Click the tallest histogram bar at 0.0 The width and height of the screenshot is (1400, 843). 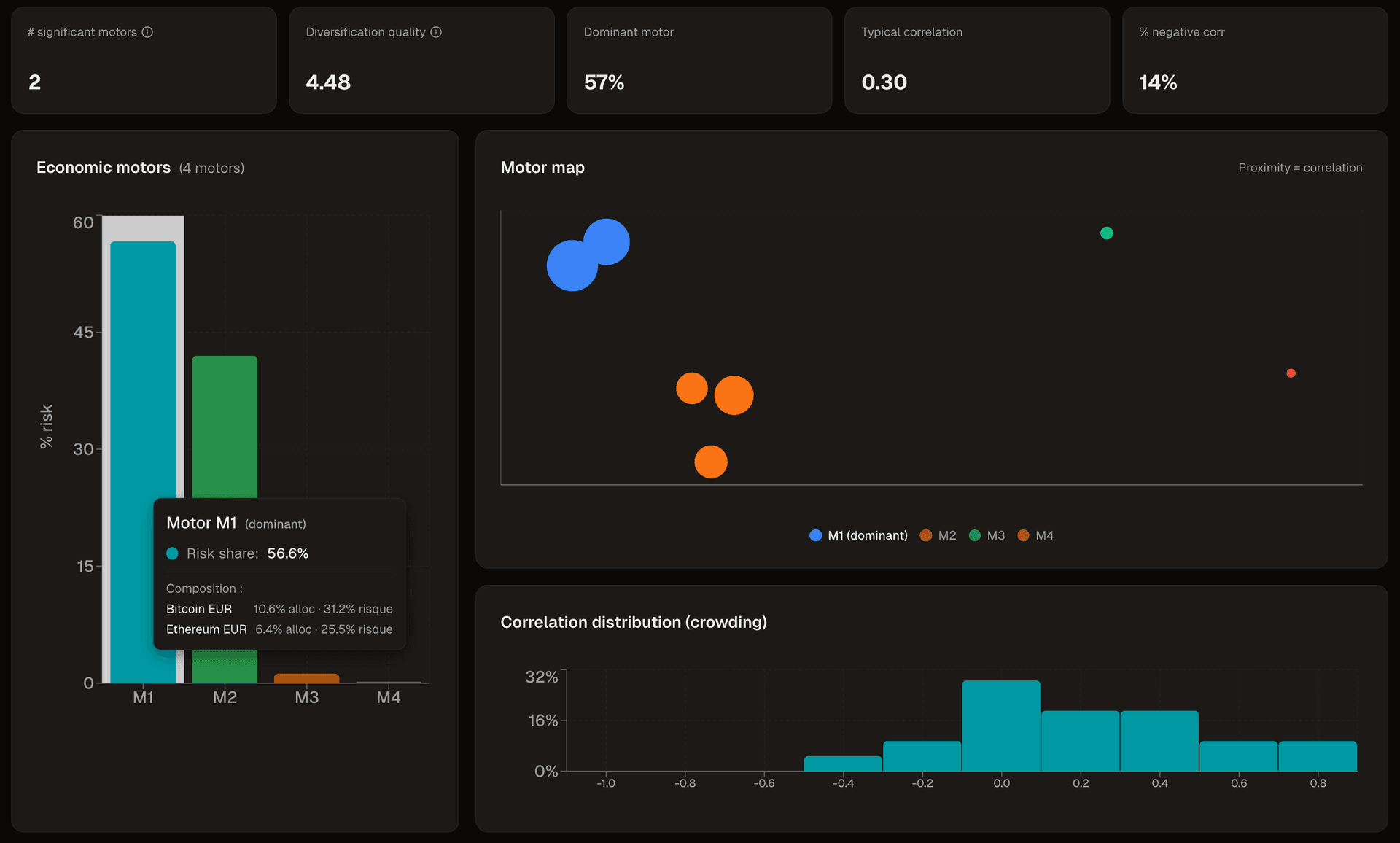(1001, 726)
